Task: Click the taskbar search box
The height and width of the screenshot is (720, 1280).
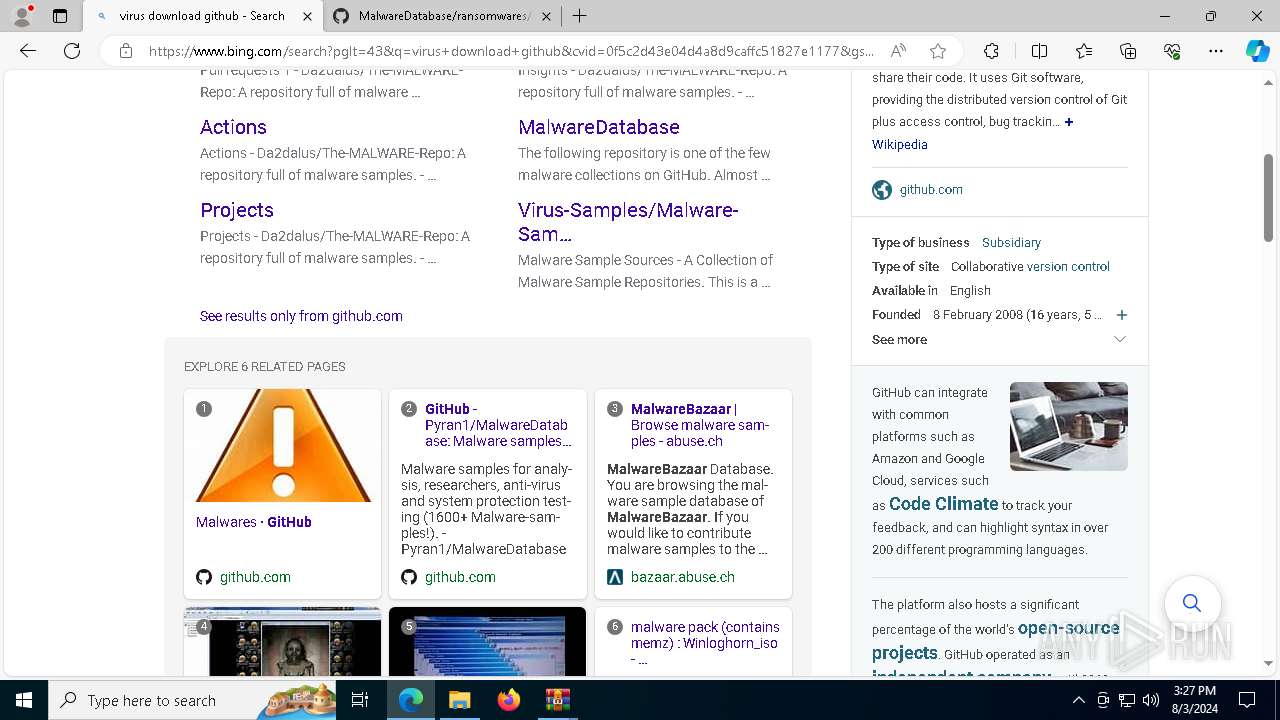Action: (x=193, y=700)
